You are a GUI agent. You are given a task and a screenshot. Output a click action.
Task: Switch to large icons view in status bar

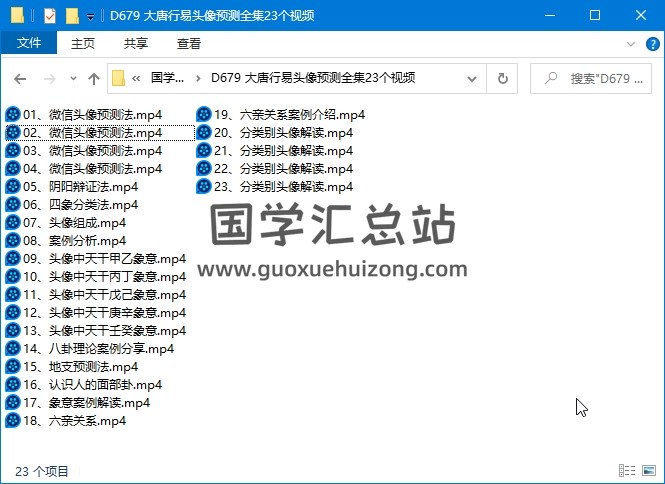[648, 471]
